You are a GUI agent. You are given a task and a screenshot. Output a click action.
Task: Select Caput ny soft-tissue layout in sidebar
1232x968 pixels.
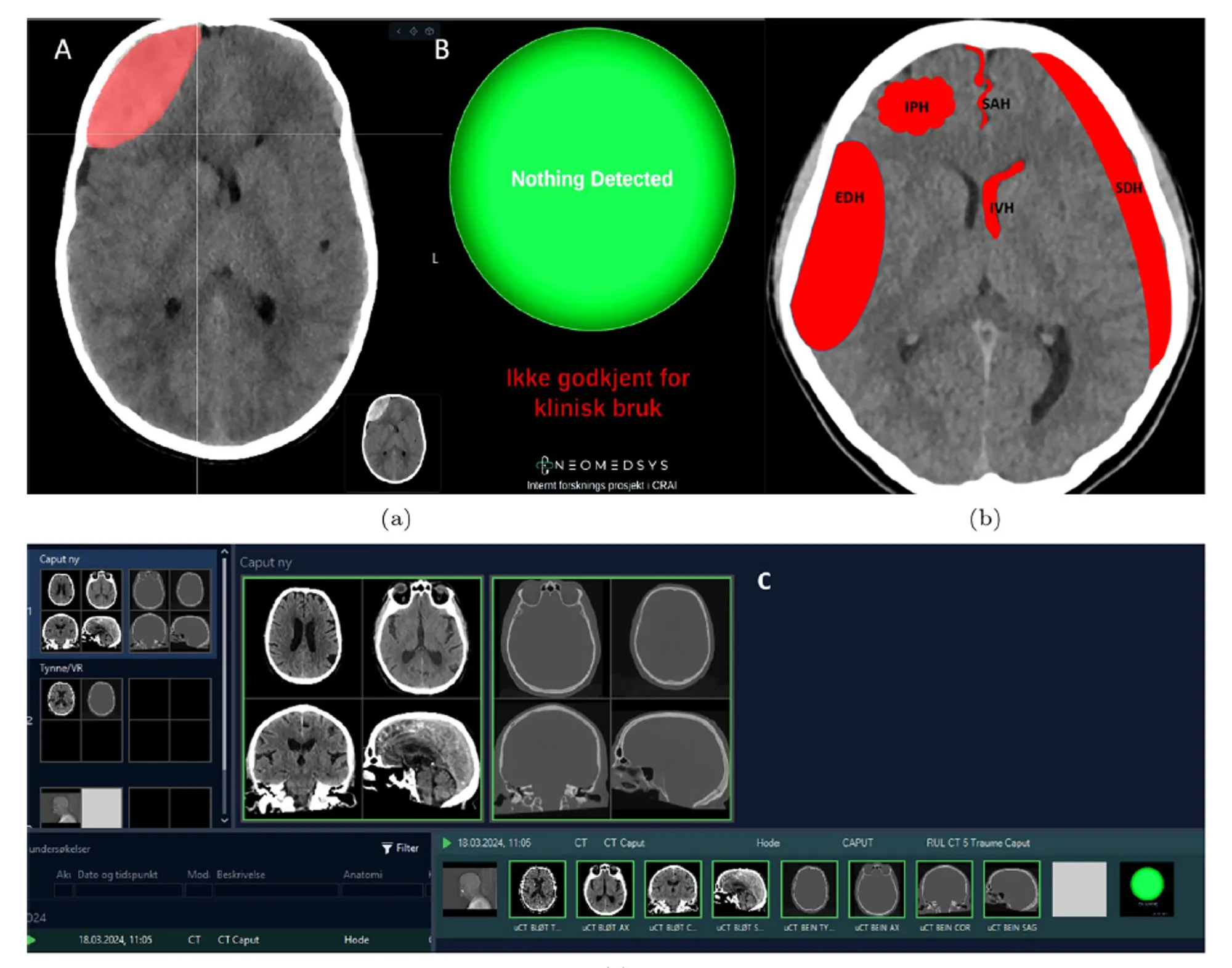pos(81,611)
